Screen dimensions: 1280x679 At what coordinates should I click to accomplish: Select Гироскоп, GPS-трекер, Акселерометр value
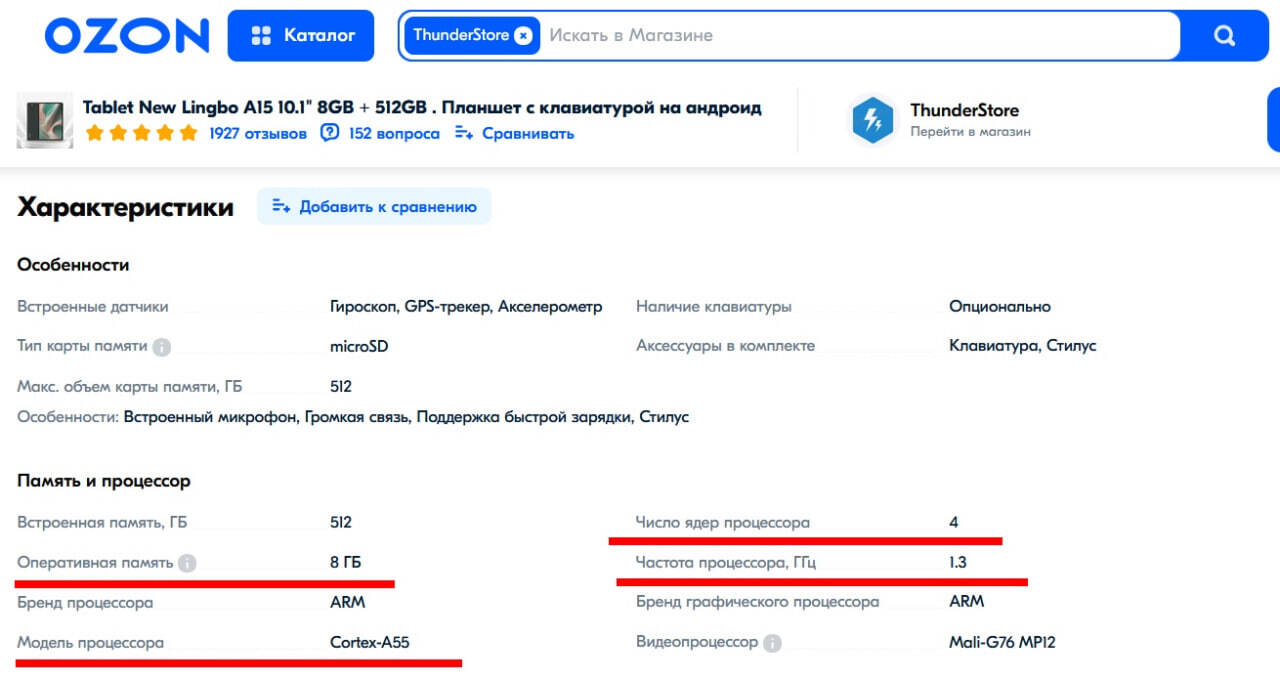[466, 307]
